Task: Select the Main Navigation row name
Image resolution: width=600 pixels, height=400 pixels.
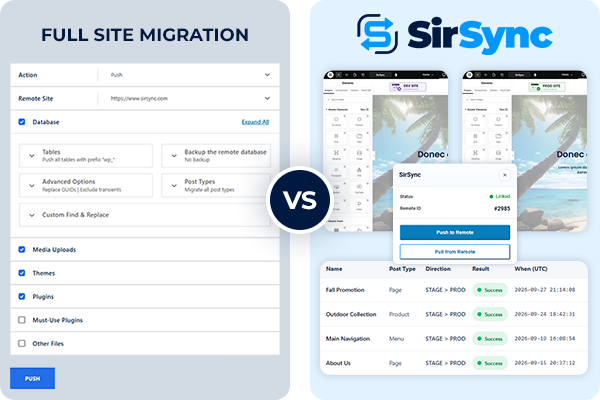Action: 348,339
